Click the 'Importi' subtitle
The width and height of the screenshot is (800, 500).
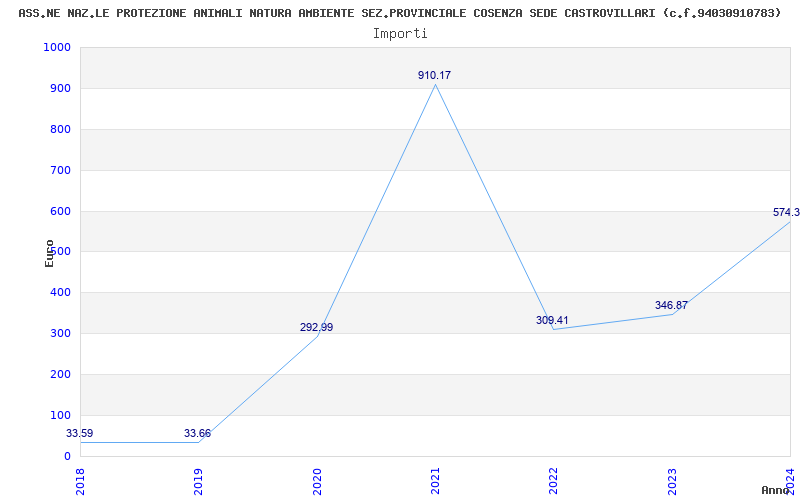click(x=400, y=34)
